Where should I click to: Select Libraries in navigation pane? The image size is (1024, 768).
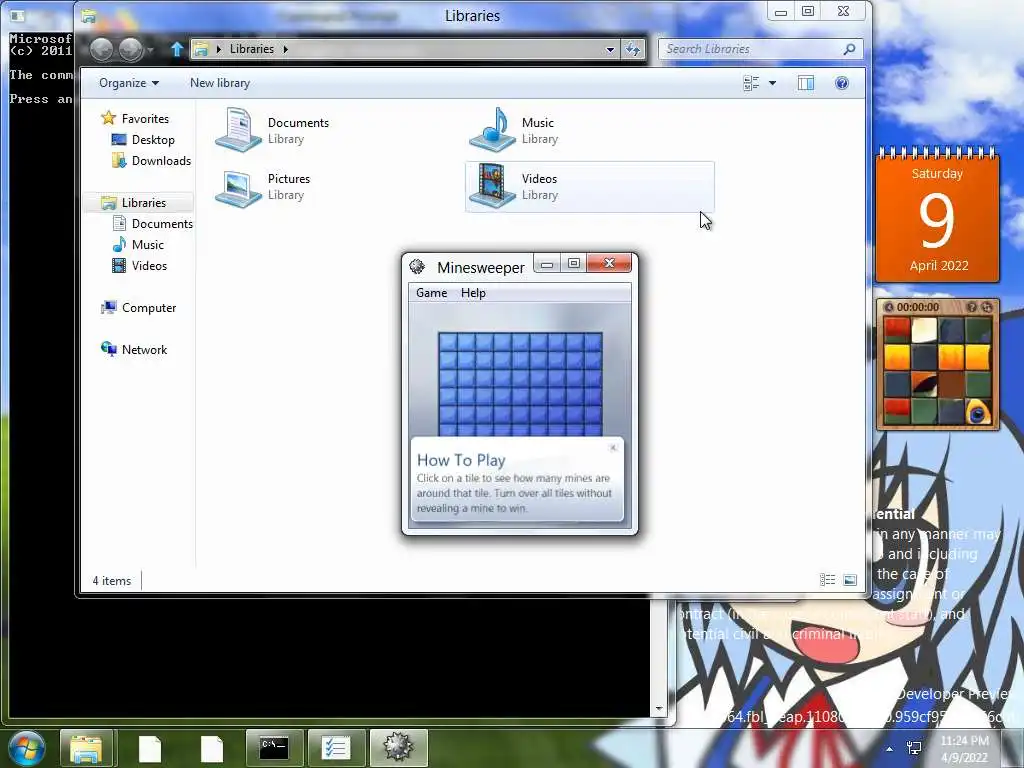click(x=144, y=202)
